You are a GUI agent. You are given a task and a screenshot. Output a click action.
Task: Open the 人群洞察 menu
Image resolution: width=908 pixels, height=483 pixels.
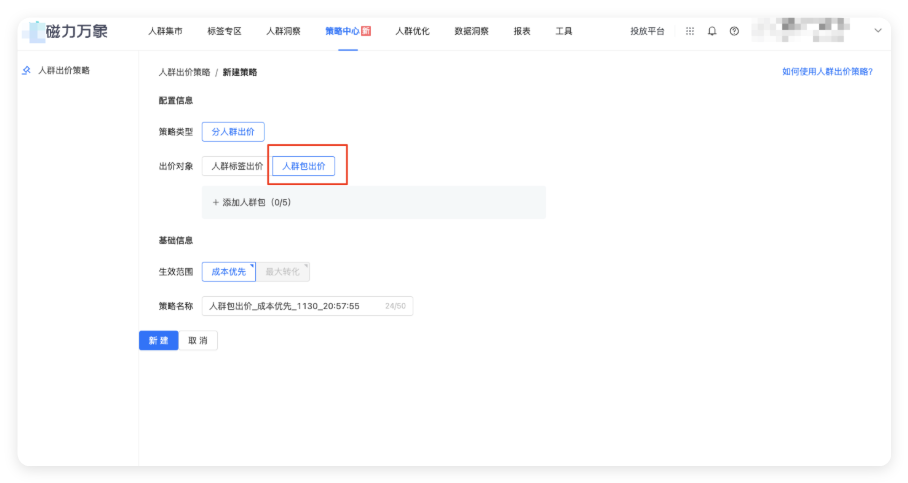pyautogui.click(x=283, y=31)
